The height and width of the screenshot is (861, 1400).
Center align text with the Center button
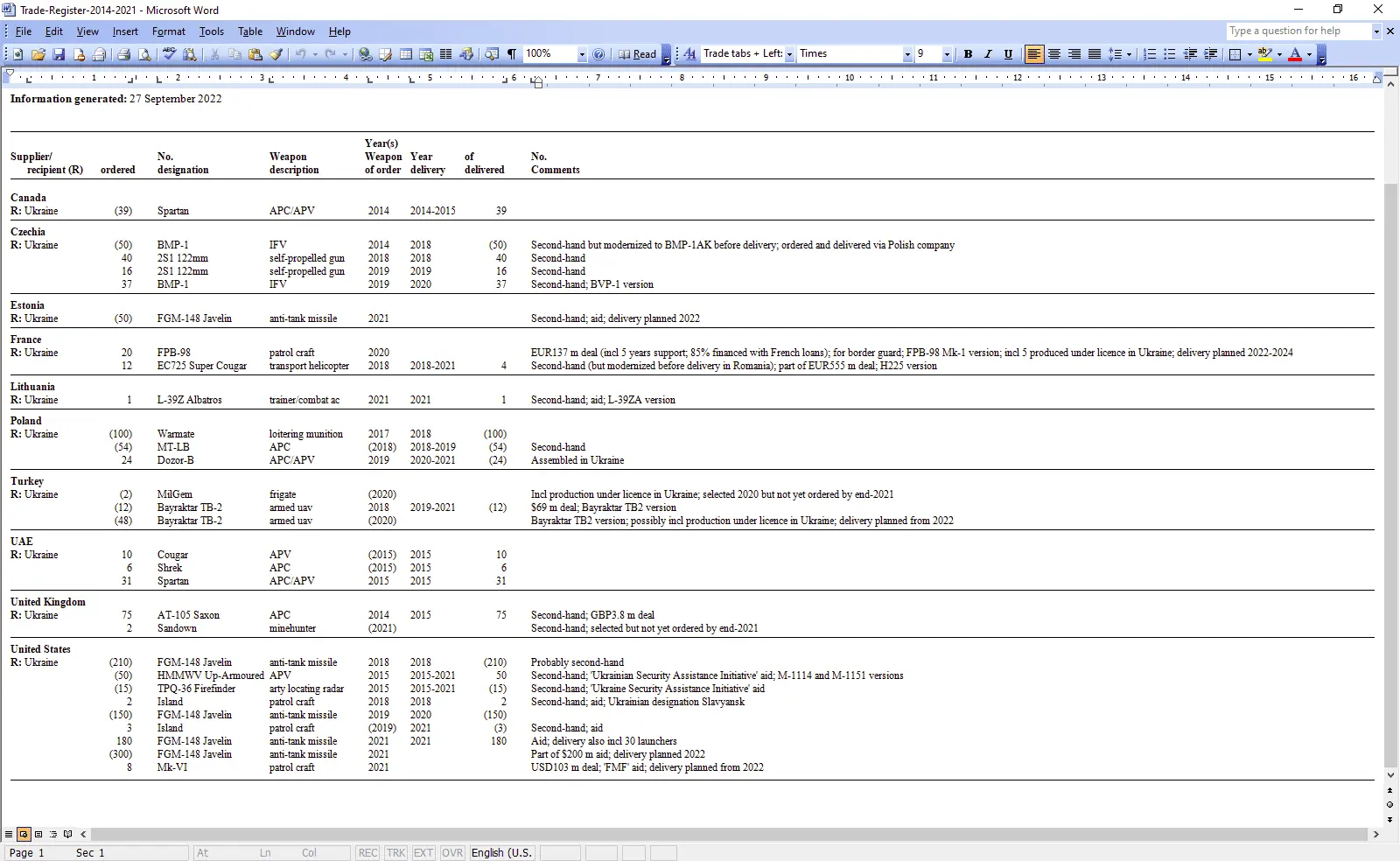pos(1054,54)
